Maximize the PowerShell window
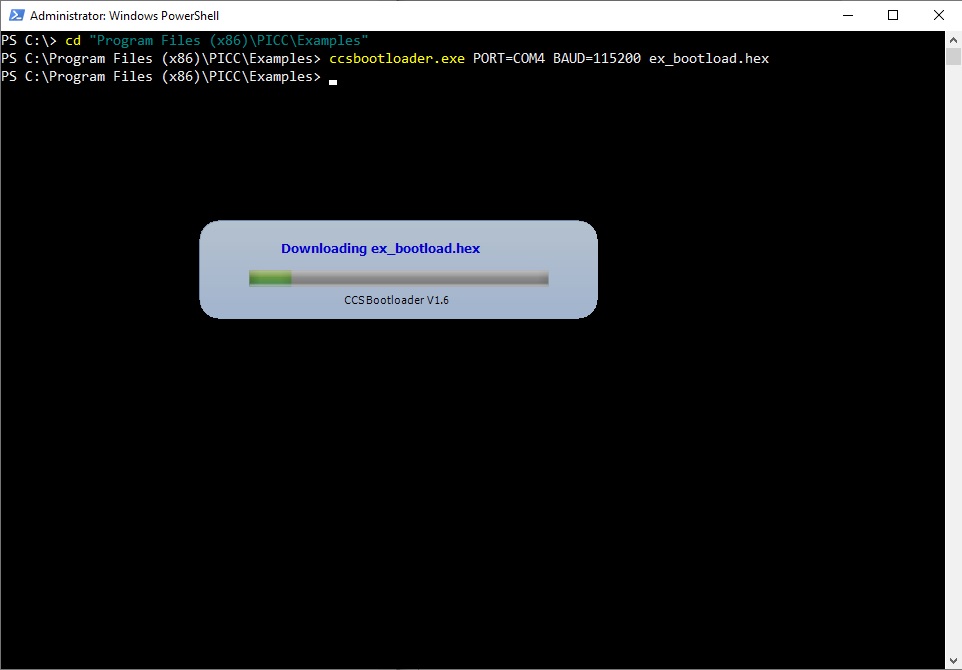Image resolution: width=962 pixels, height=670 pixels. click(893, 15)
